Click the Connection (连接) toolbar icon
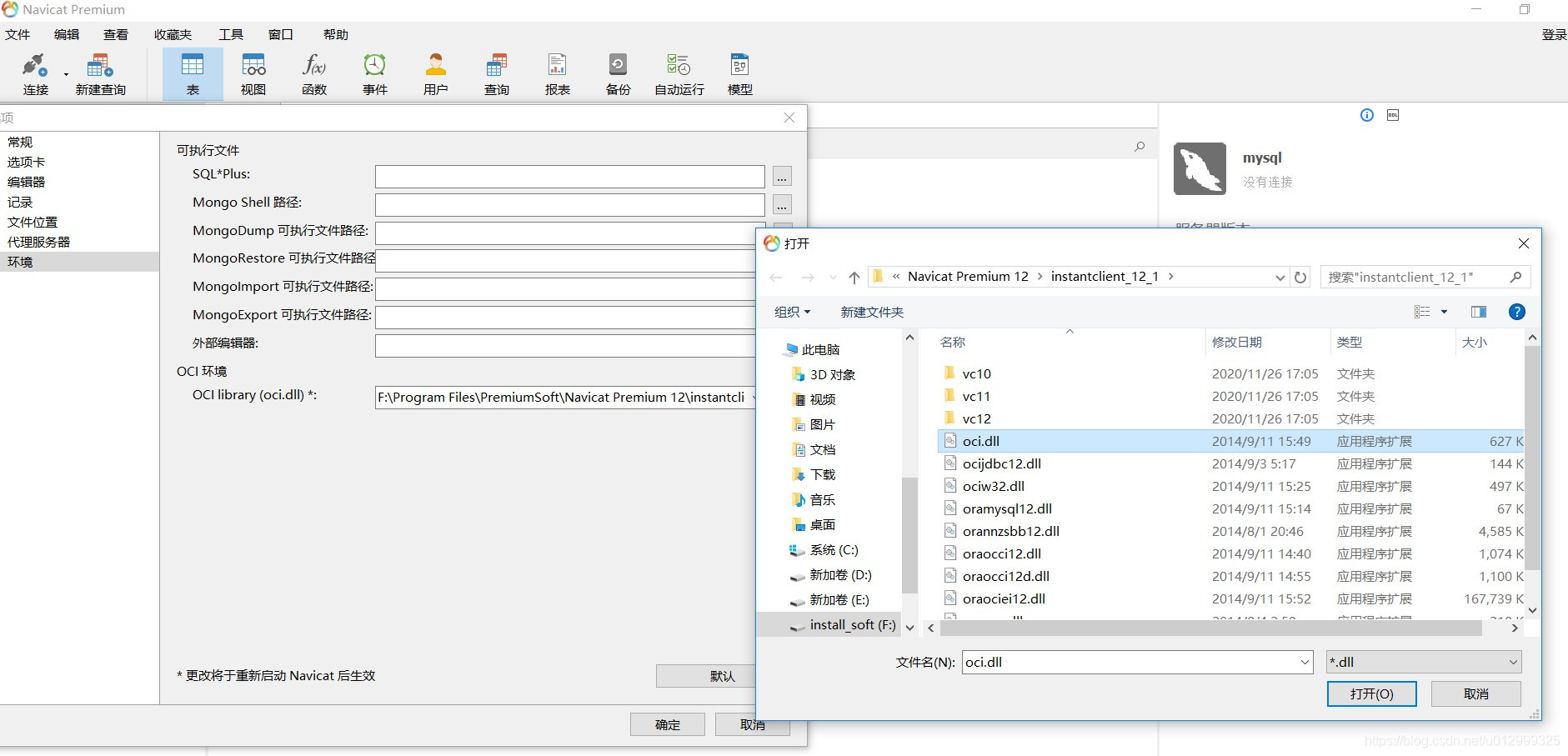 35,74
